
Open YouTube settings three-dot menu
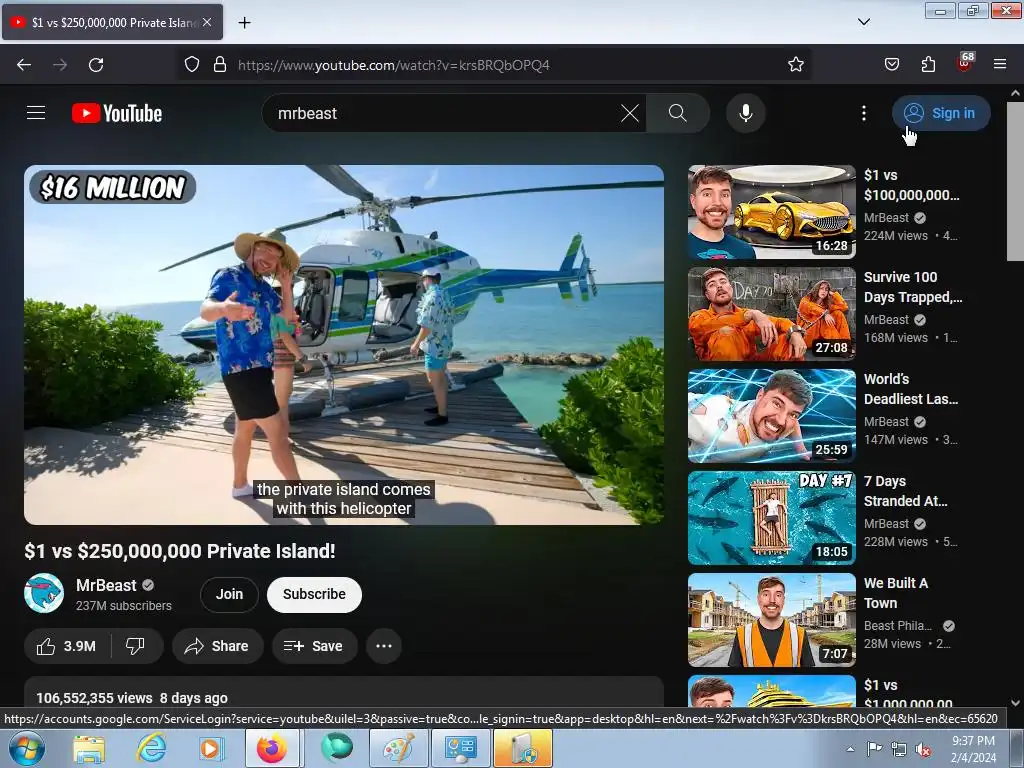pos(864,113)
